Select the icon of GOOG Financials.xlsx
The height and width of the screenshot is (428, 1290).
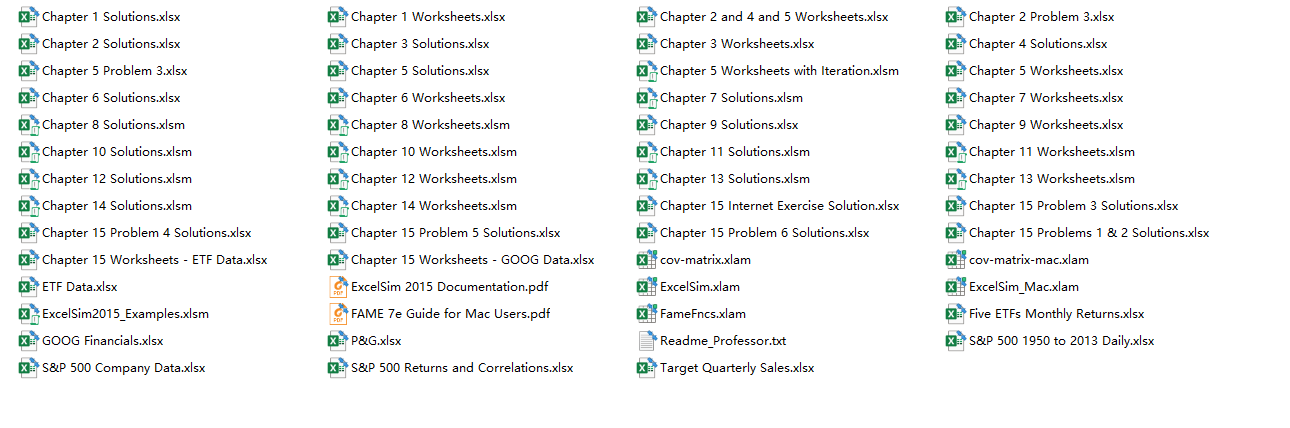click(x=28, y=341)
